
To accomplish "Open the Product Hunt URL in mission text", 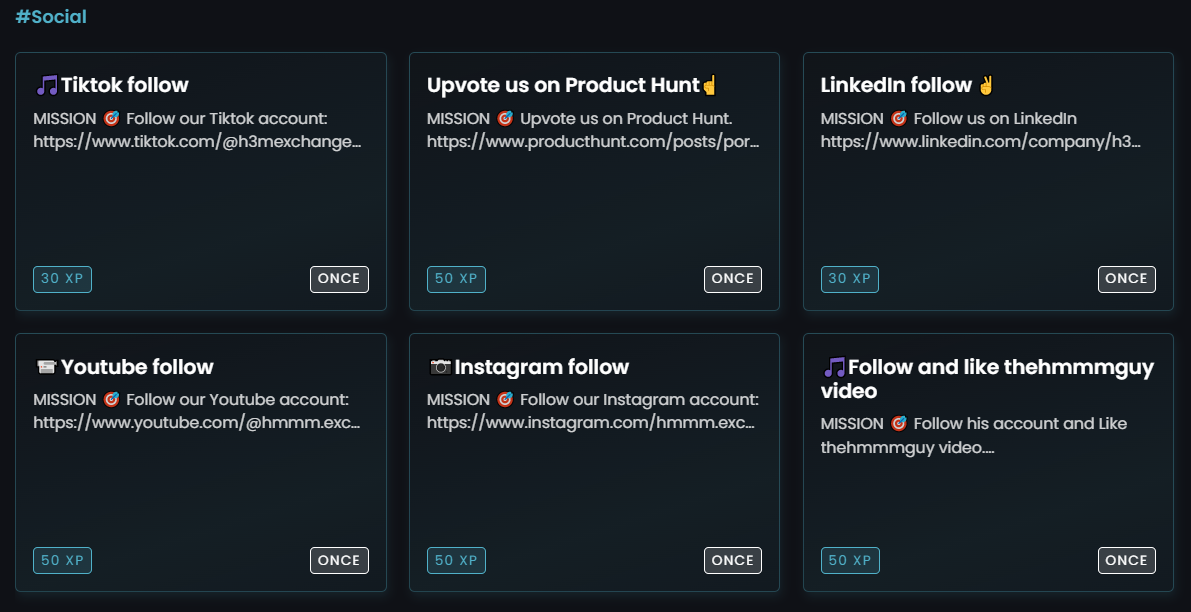I will click(x=593, y=142).
